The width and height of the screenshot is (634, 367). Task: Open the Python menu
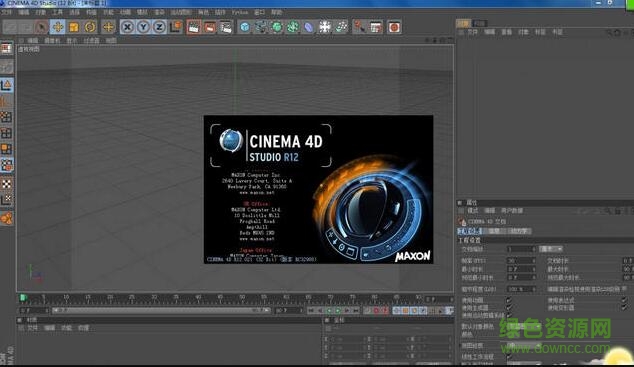(240, 13)
